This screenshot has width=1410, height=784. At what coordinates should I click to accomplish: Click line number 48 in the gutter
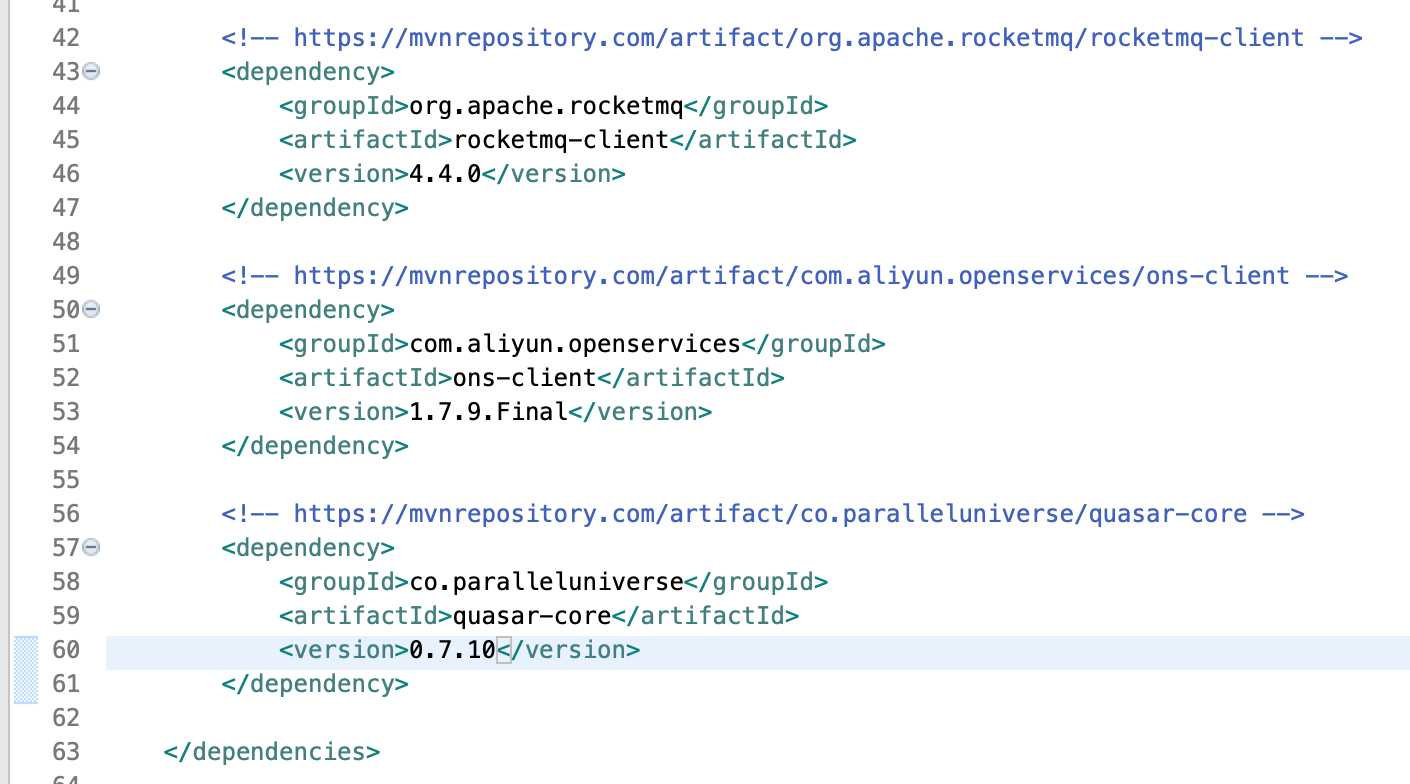(x=65, y=242)
